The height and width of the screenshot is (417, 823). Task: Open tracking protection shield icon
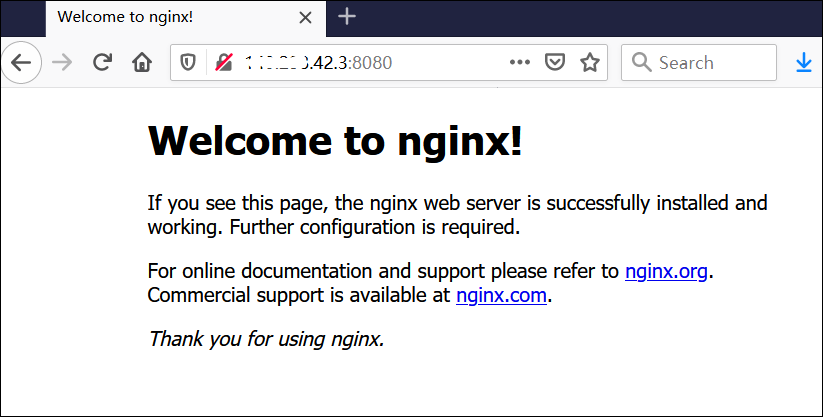[x=188, y=62]
